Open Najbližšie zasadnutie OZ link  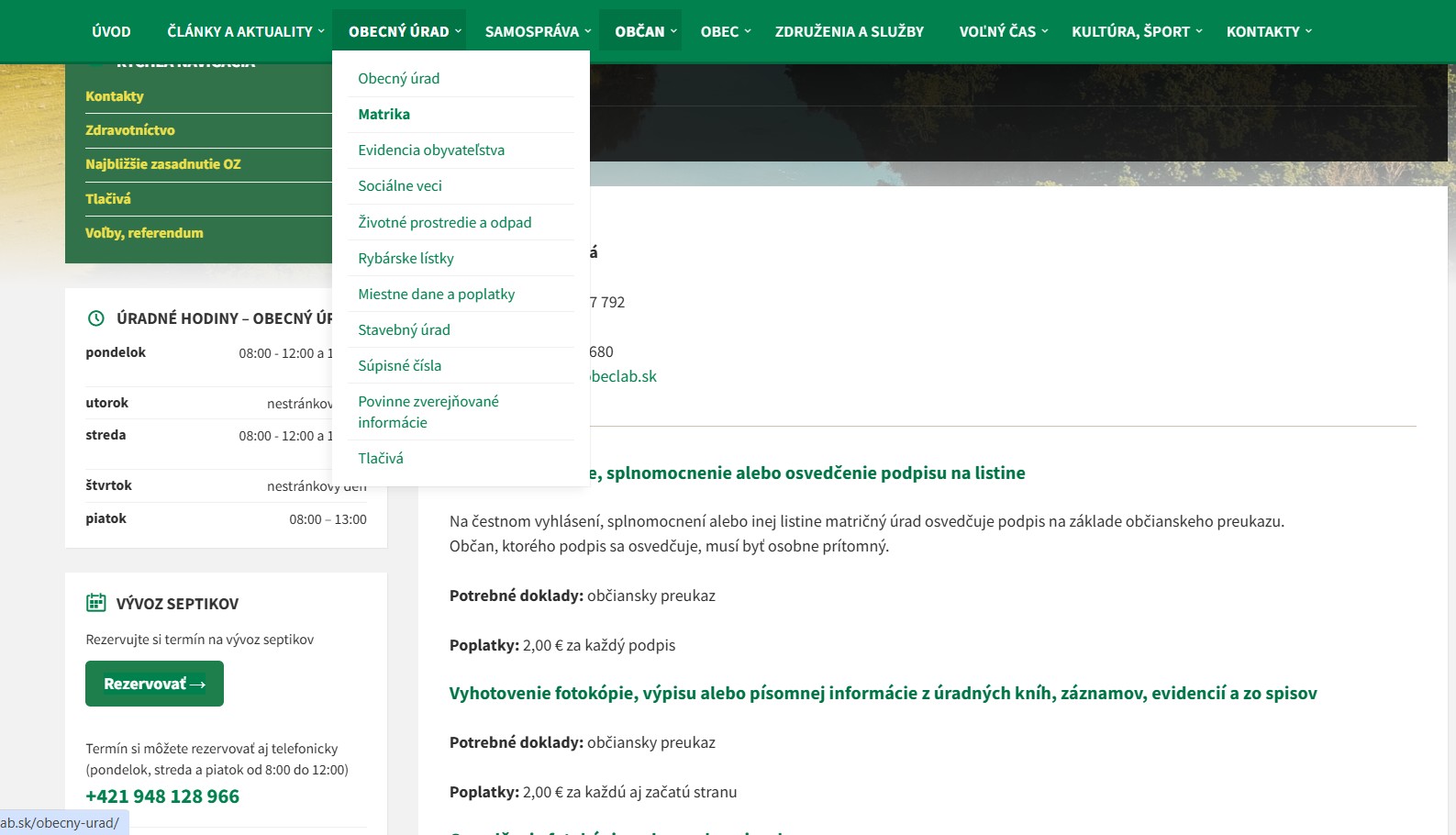(x=163, y=164)
